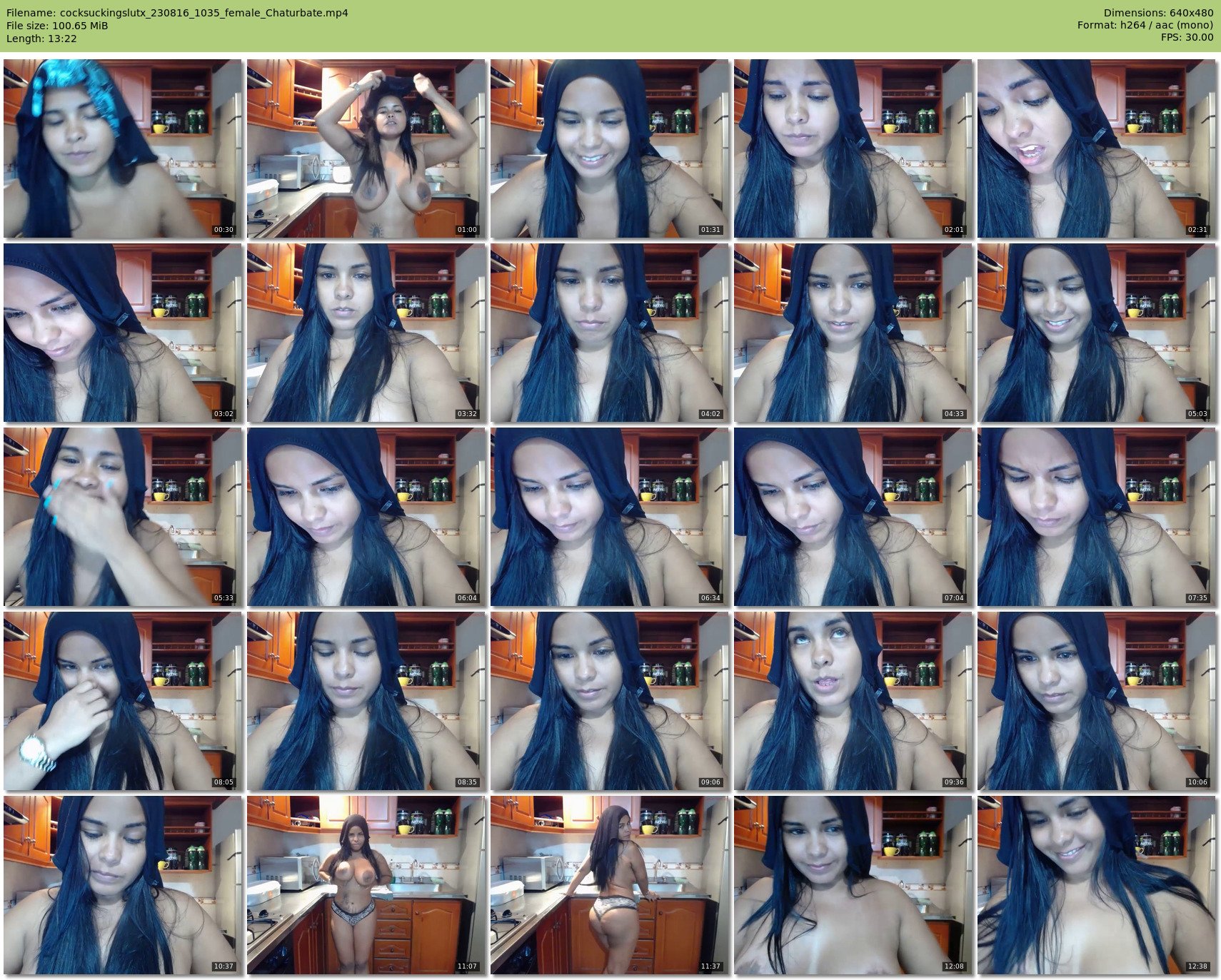Click the 'Dimensions: 640x480' text

click(x=1158, y=13)
